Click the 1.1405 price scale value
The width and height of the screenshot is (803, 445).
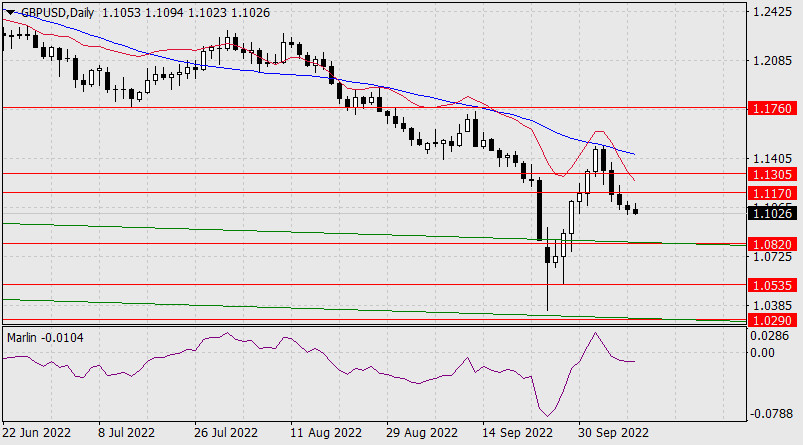(772, 159)
